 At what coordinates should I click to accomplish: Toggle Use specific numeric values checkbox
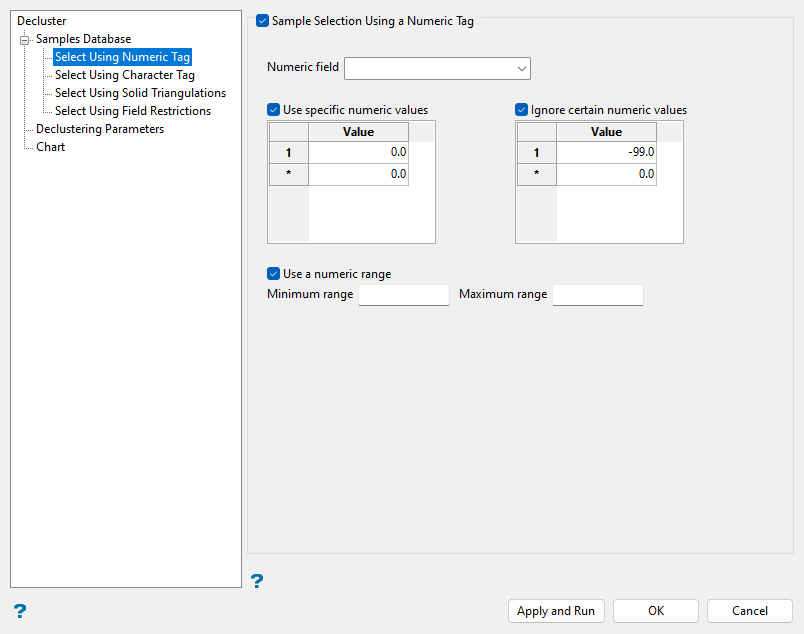tap(273, 110)
